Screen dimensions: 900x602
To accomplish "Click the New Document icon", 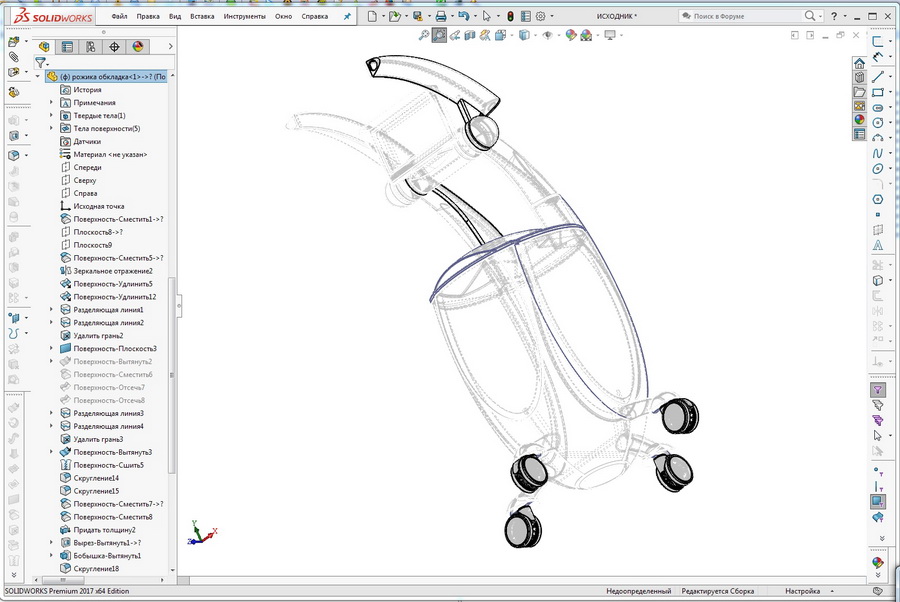I will point(370,16).
